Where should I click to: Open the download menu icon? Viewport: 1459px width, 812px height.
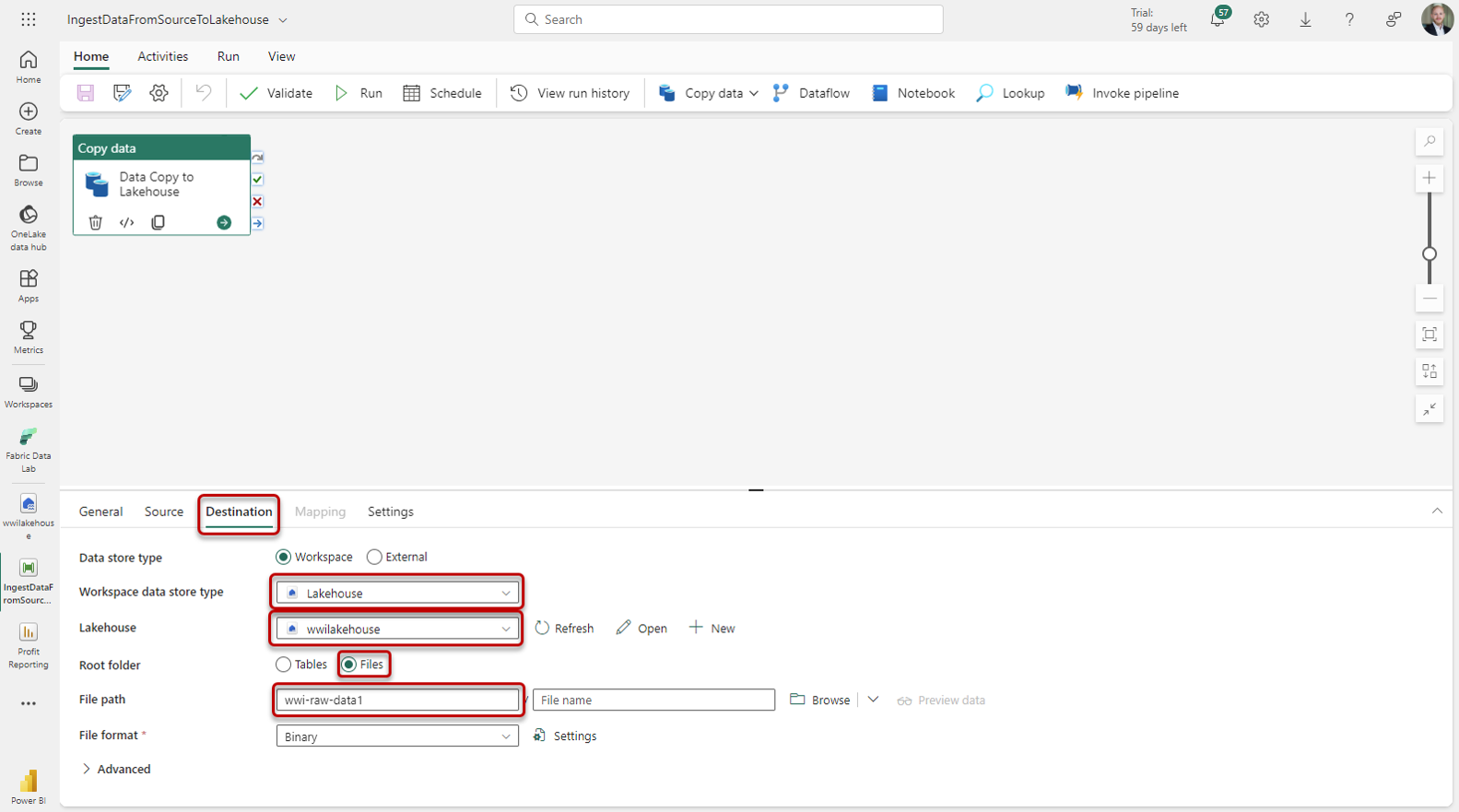click(1306, 19)
